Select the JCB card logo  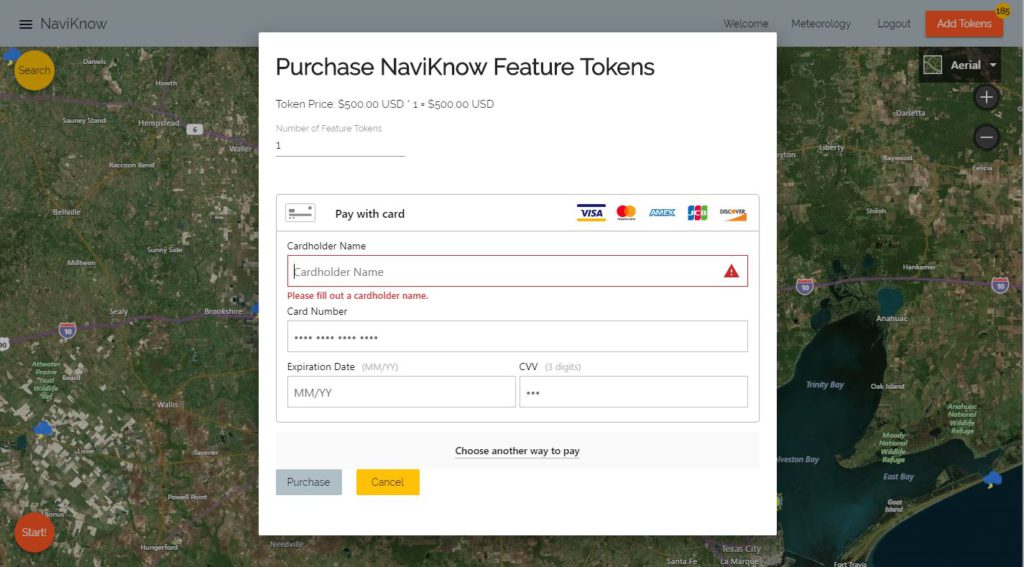tap(697, 213)
